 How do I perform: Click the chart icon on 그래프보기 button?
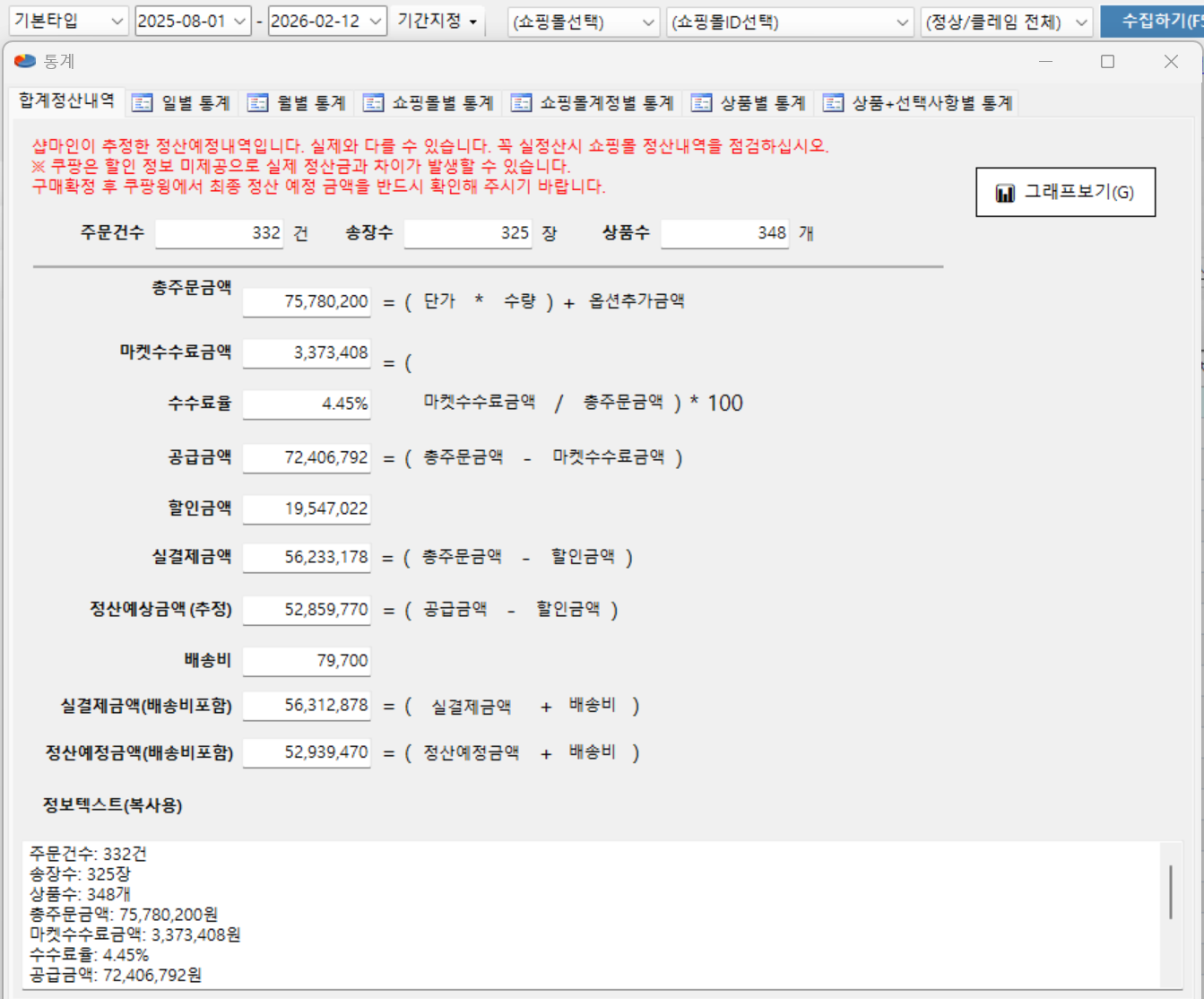1005,193
